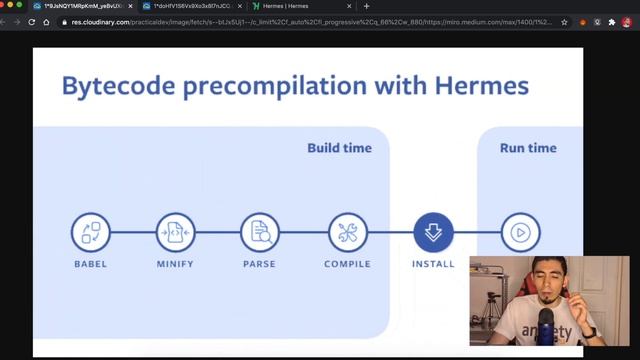The image size is (640, 360).
Task: Click the Run time heading
Action: pyautogui.click(x=528, y=148)
